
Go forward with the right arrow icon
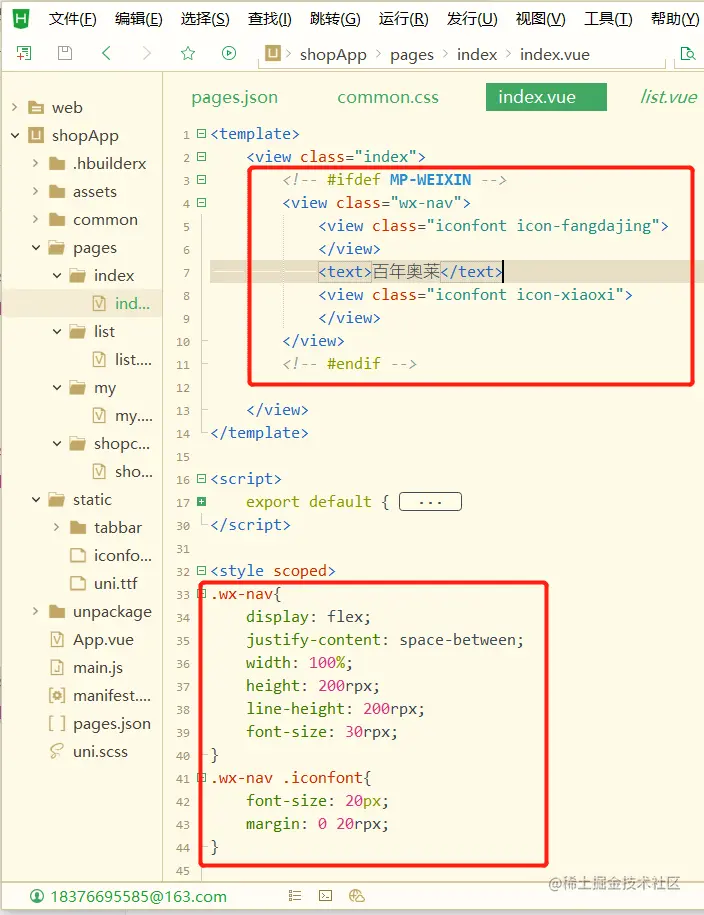(x=147, y=54)
